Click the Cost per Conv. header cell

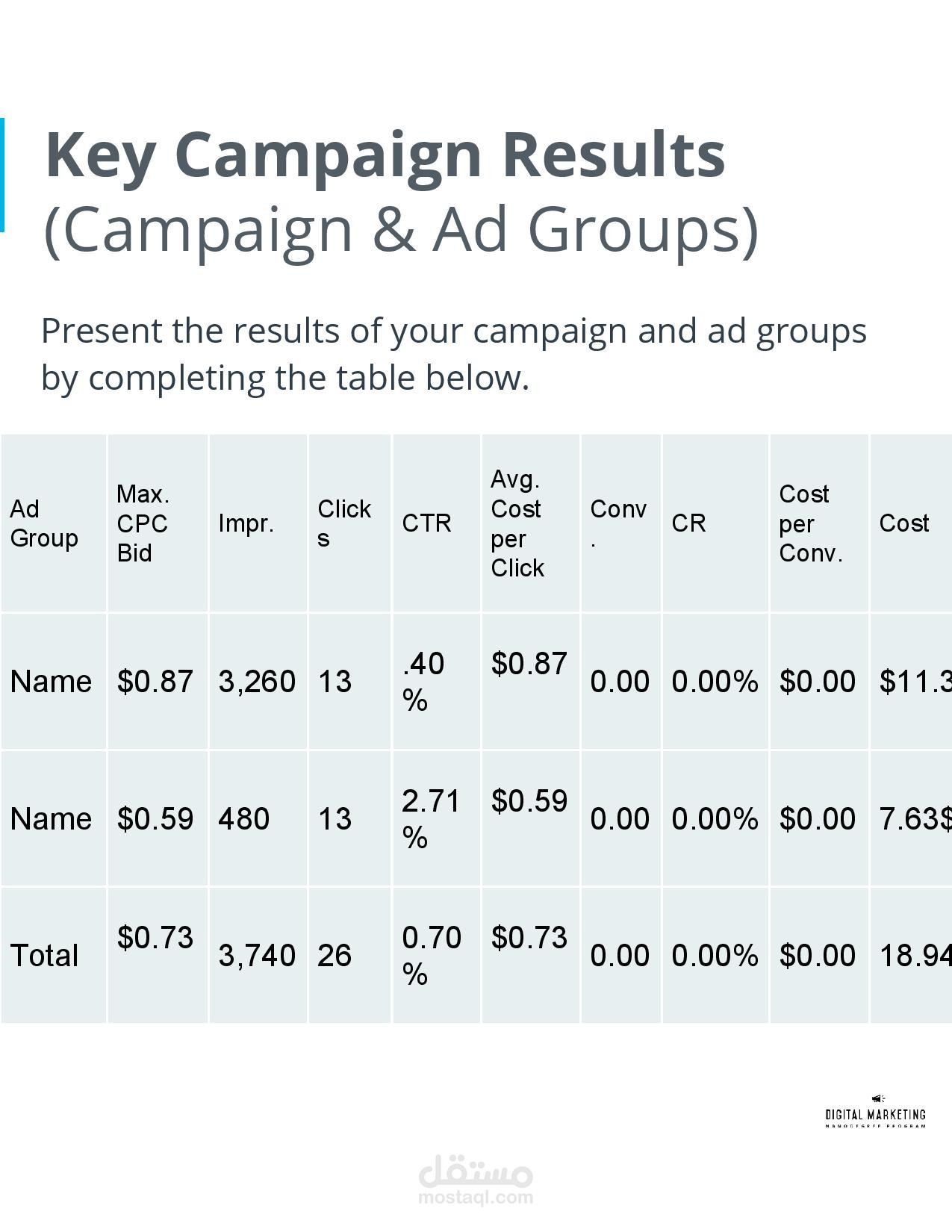click(x=811, y=523)
